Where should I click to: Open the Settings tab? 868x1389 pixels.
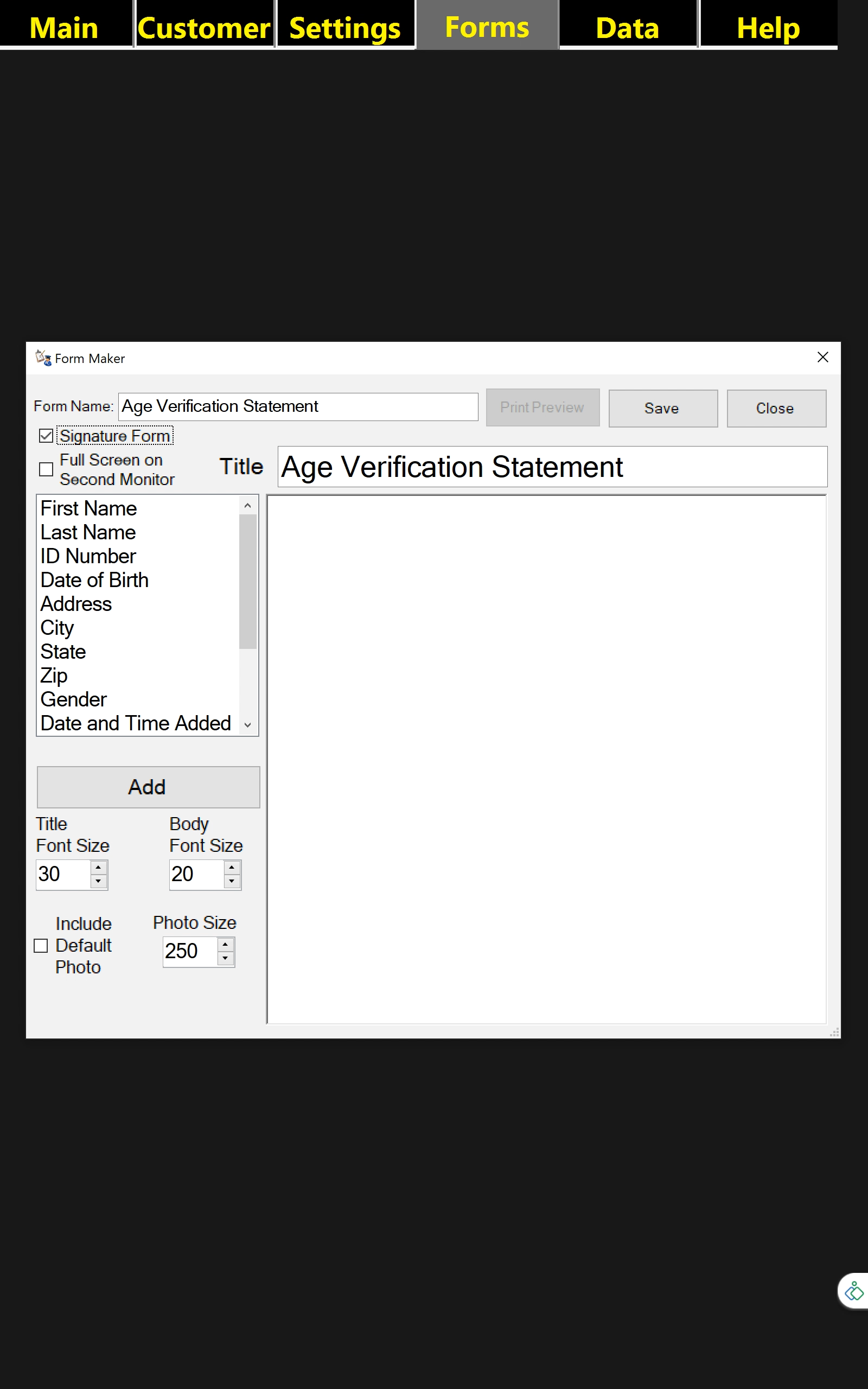345,28
